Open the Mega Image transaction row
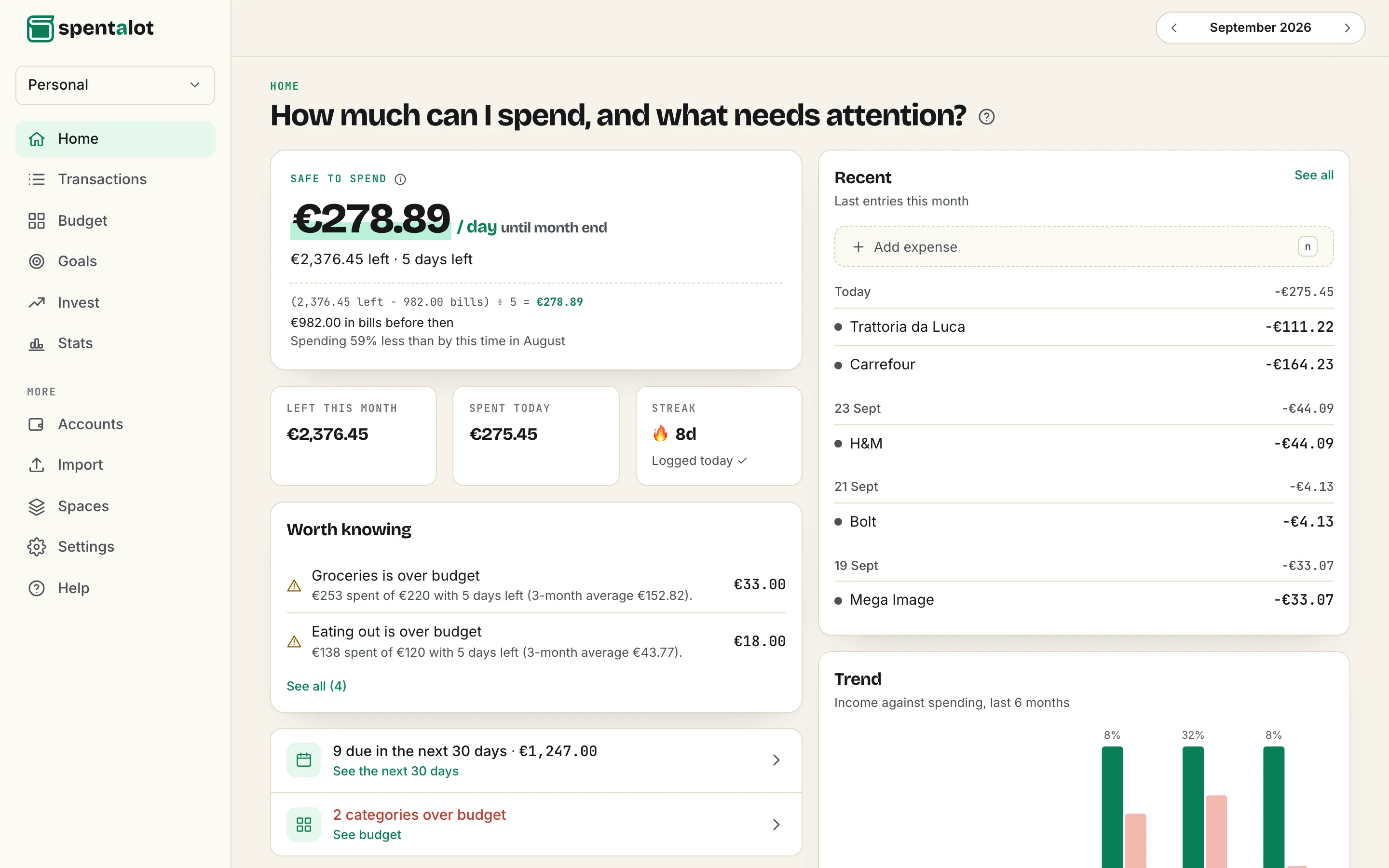 pyautogui.click(x=1084, y=600)
